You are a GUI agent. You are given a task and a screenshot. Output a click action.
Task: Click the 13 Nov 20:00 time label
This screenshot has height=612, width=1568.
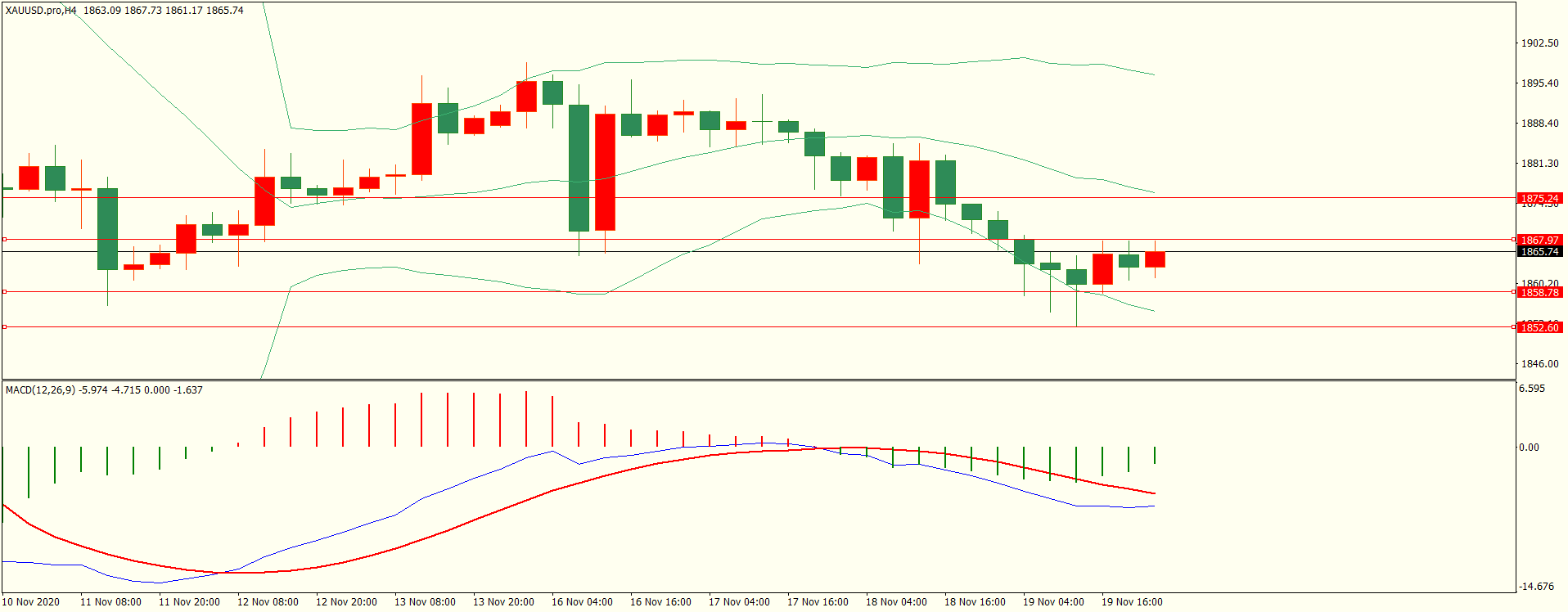click(503, 602)
